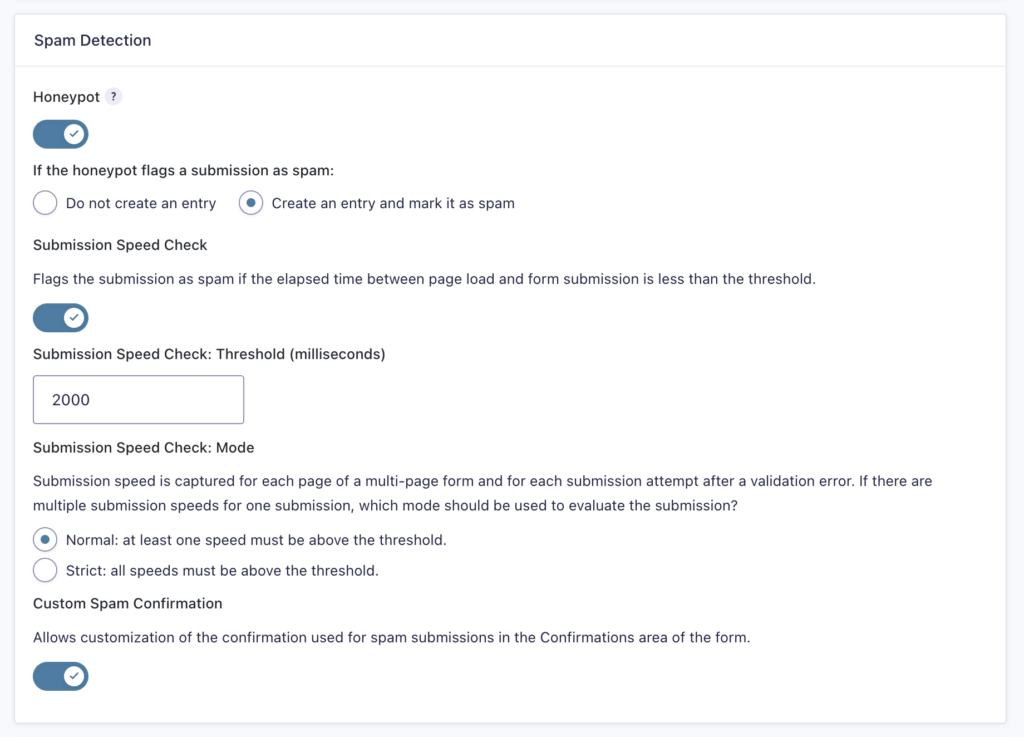The image size is (1024, 737).
Task: Click the Custom Spam Confirmation label
Action: 127,603
